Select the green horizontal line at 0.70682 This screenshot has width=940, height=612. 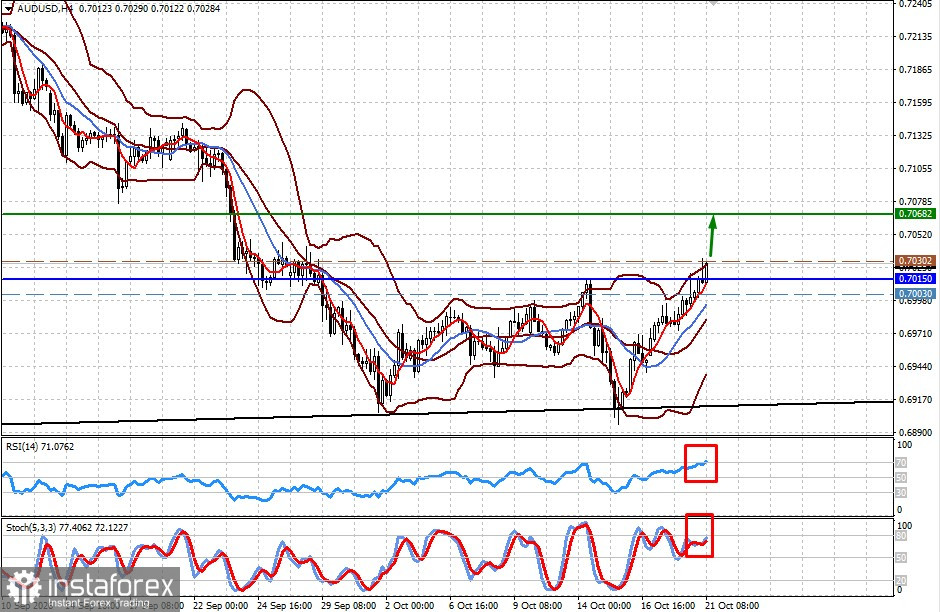tap(447, 214)
